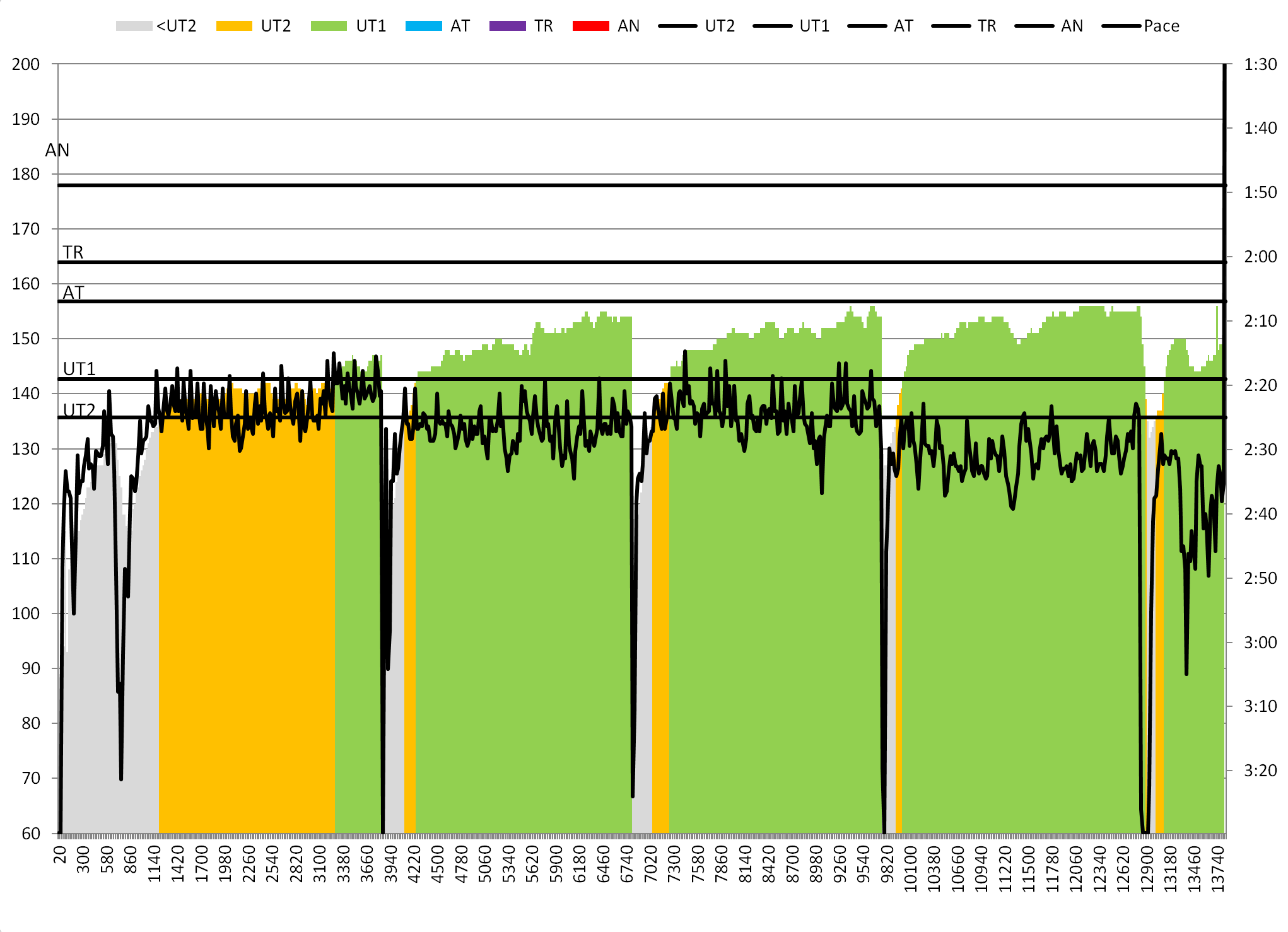1288x932 pixels.
Task: Select the green UT1 legend swatch
Action: [x=329, y=26]
